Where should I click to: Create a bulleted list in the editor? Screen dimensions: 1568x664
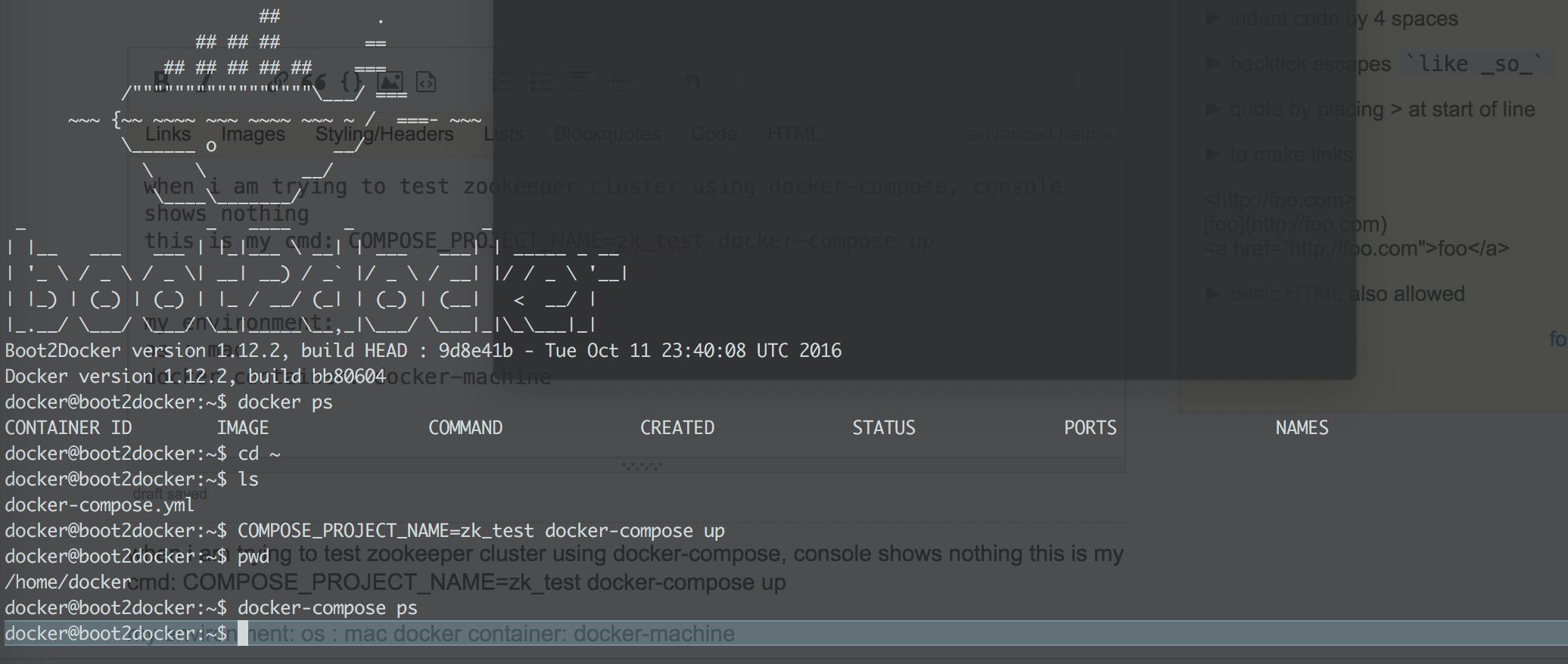click(x=541, y=80)
